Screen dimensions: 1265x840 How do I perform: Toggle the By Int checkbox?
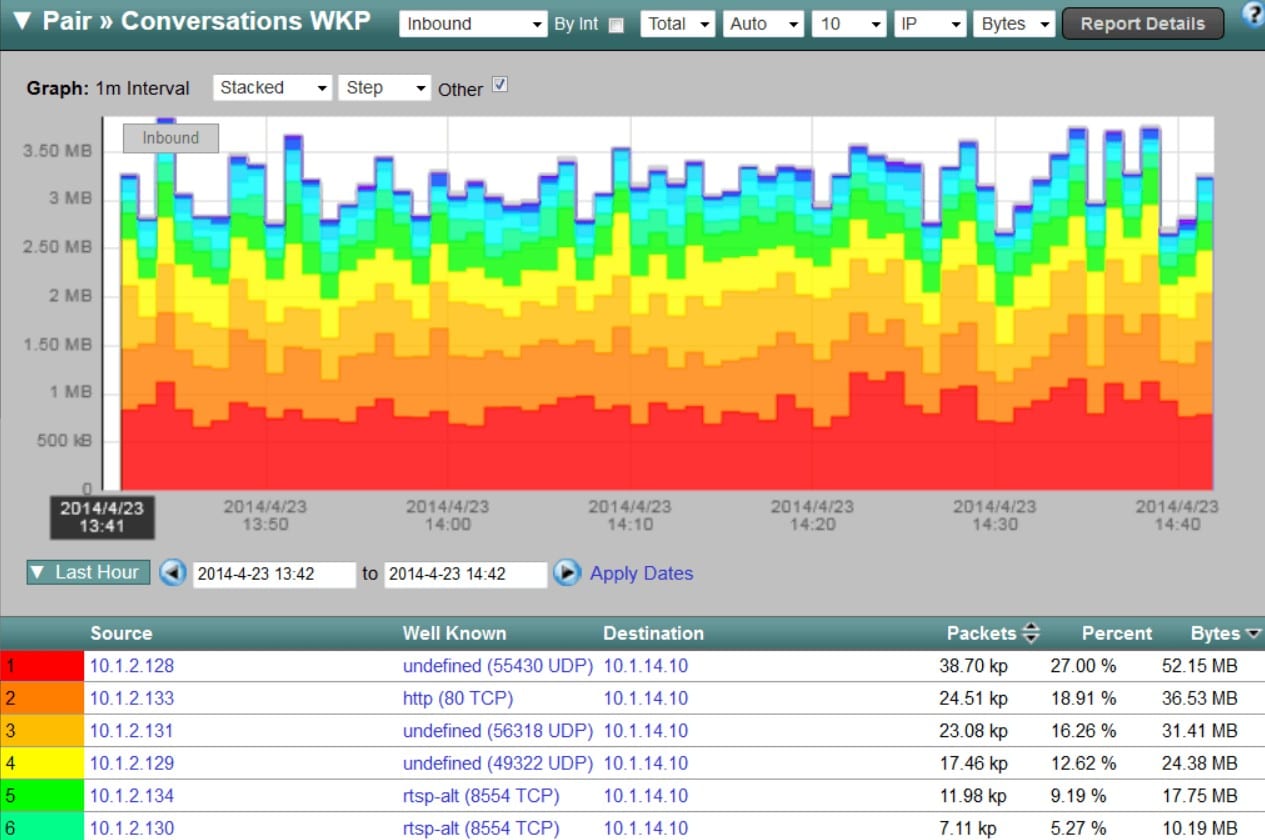click(x=616, y=25)
